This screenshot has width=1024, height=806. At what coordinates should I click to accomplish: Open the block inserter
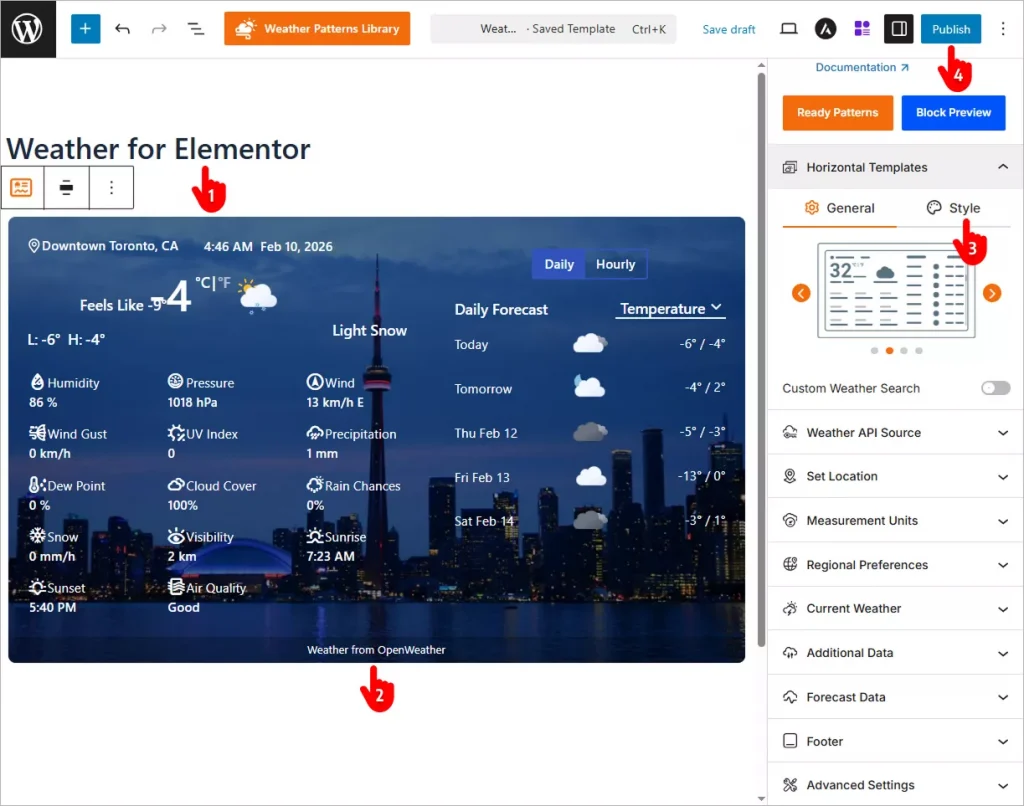click(85, 29)
